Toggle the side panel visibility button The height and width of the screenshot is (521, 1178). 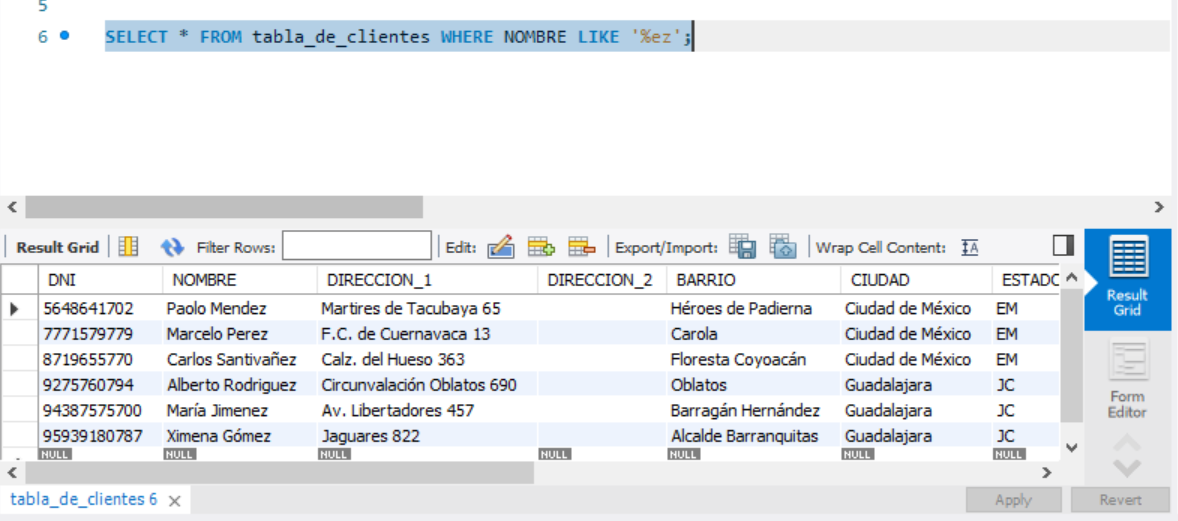(1063, 246)
